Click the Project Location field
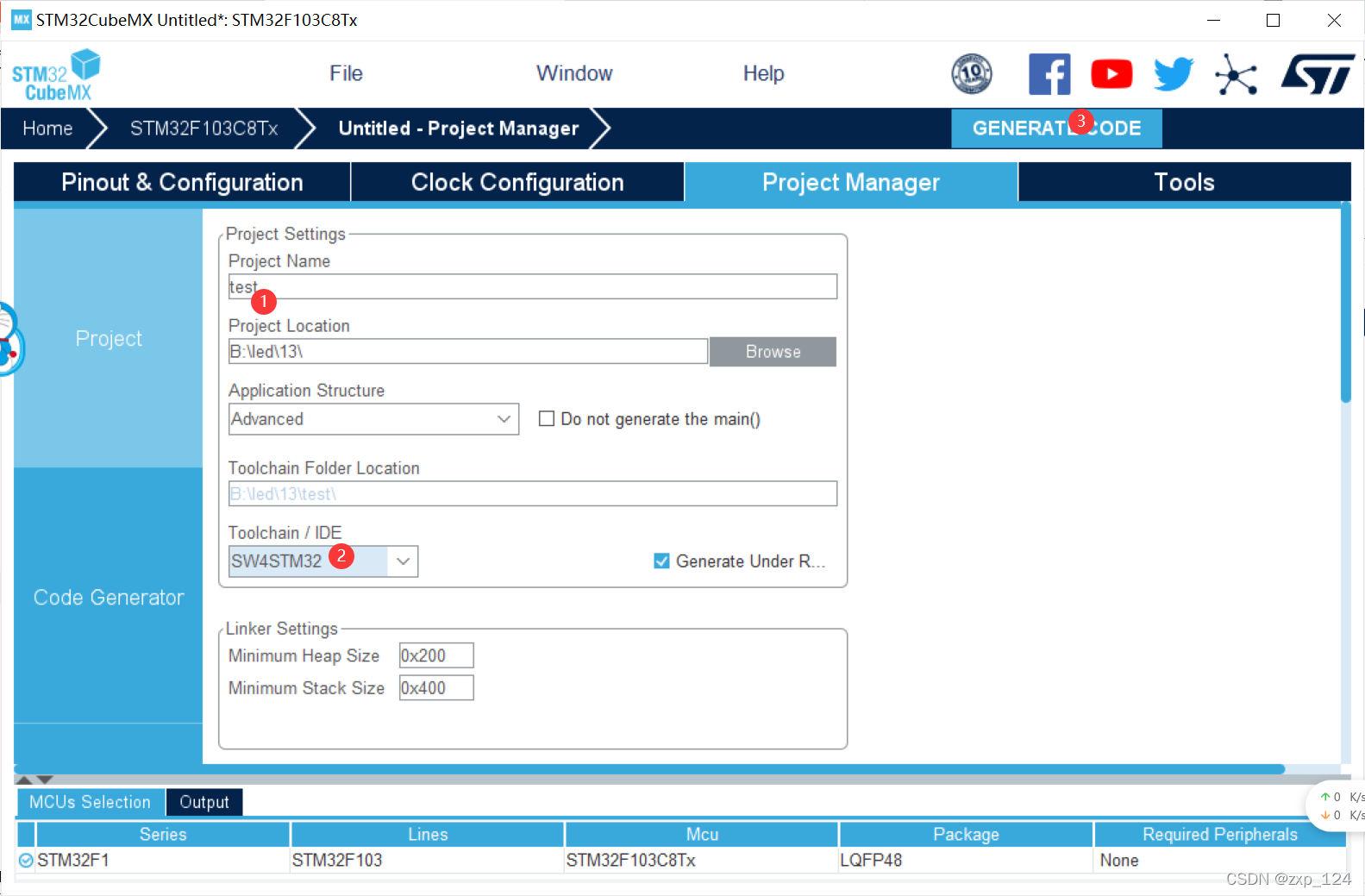Screen dimensions: 1365x896 468,352
